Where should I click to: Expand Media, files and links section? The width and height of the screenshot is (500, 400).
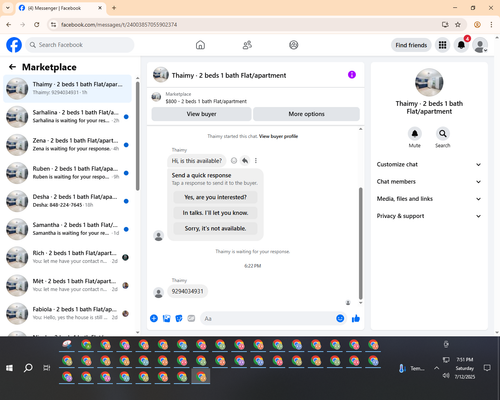click(429, 199)
